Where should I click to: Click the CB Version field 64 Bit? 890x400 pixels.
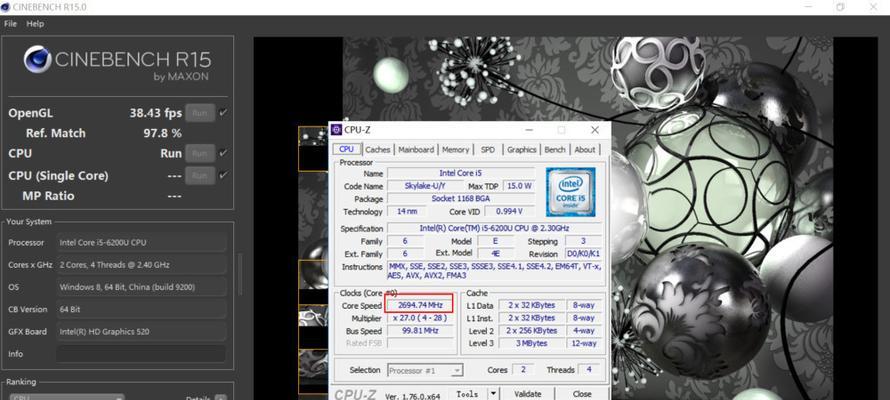pos(141,309)
